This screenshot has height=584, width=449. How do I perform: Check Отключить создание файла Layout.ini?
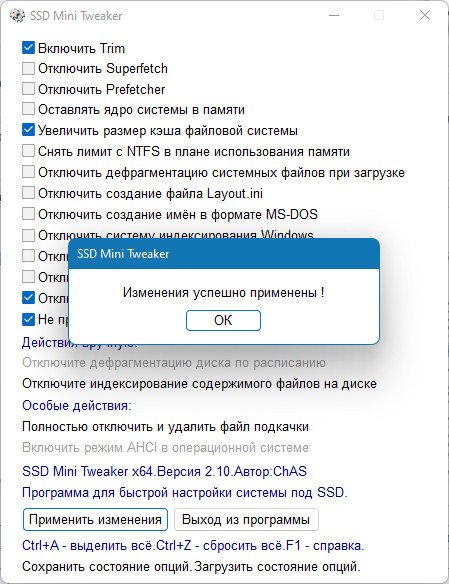coord(28,193)
